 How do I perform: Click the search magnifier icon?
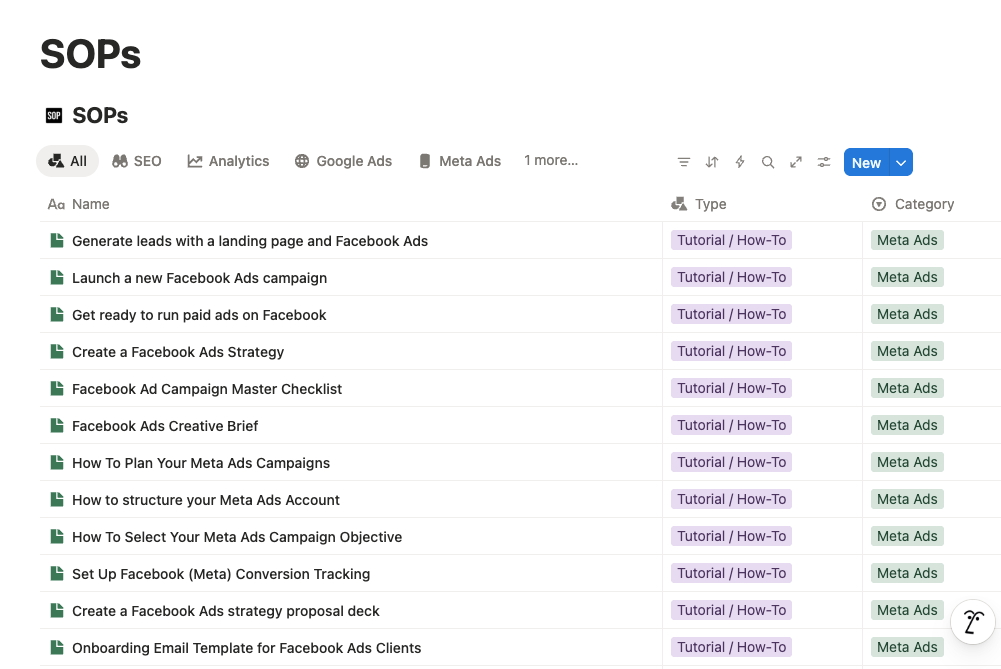pos(768,162)
